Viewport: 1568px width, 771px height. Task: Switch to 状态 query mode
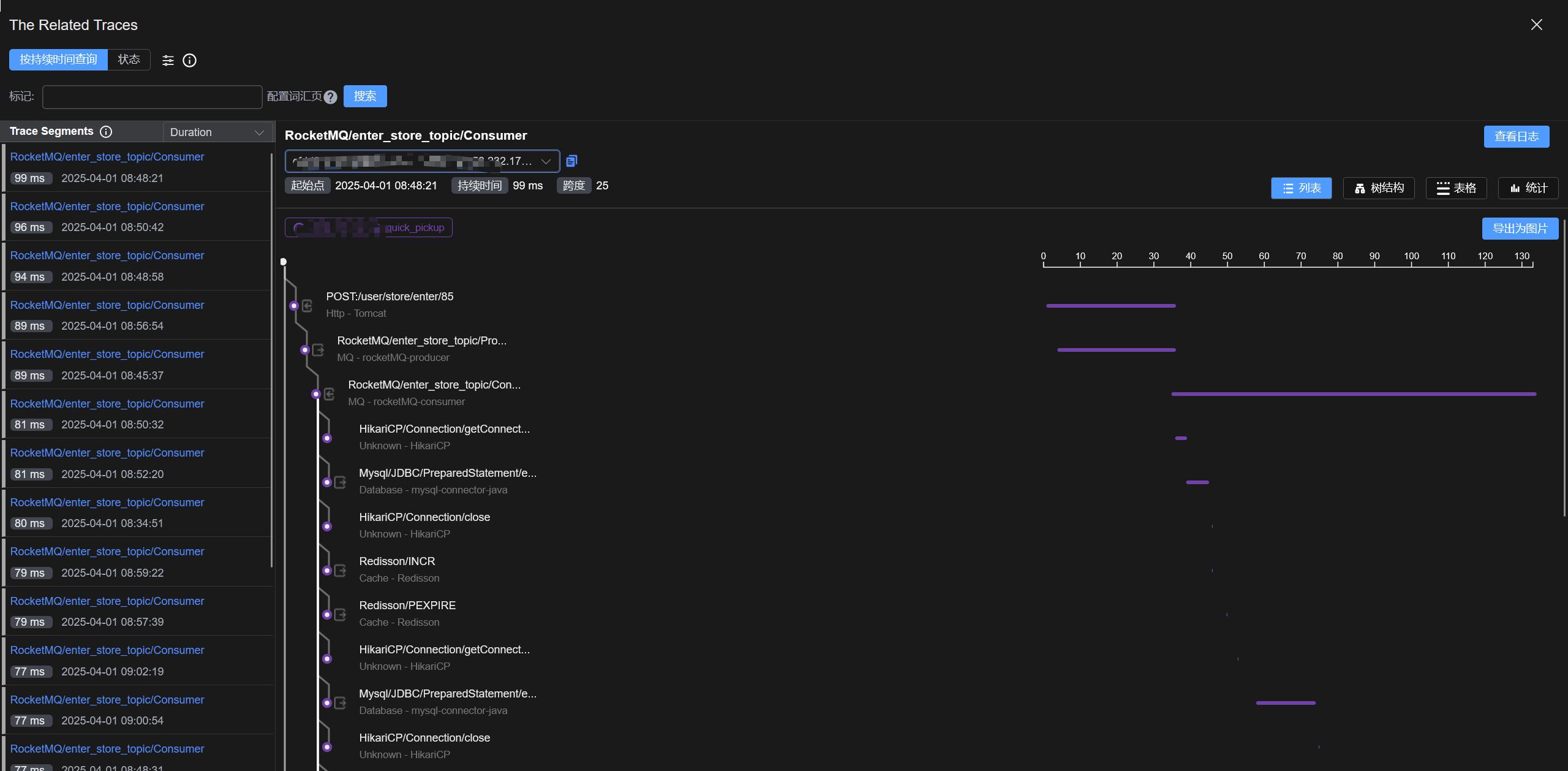(129, 59)
